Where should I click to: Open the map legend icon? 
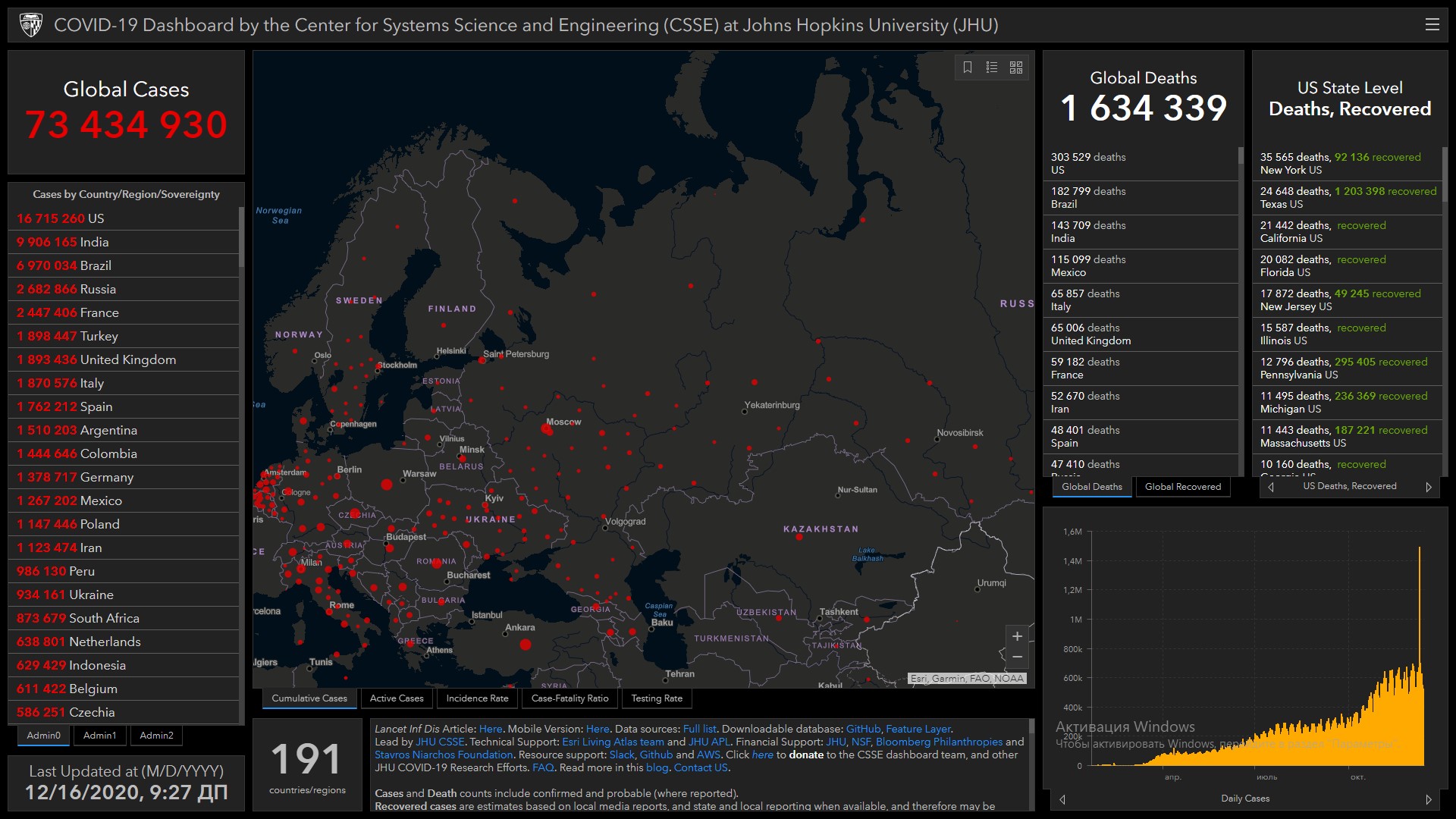[x=992, y=67]
